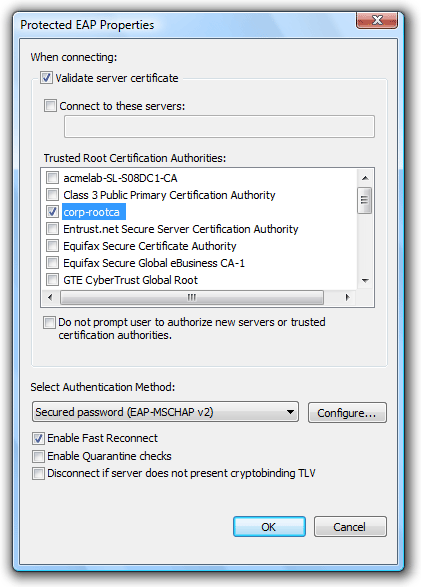Click the vertical scrollbar thumb in certificate list
Image resolution: width=421 pixels, height=587 pixels.
coord(365,200)
